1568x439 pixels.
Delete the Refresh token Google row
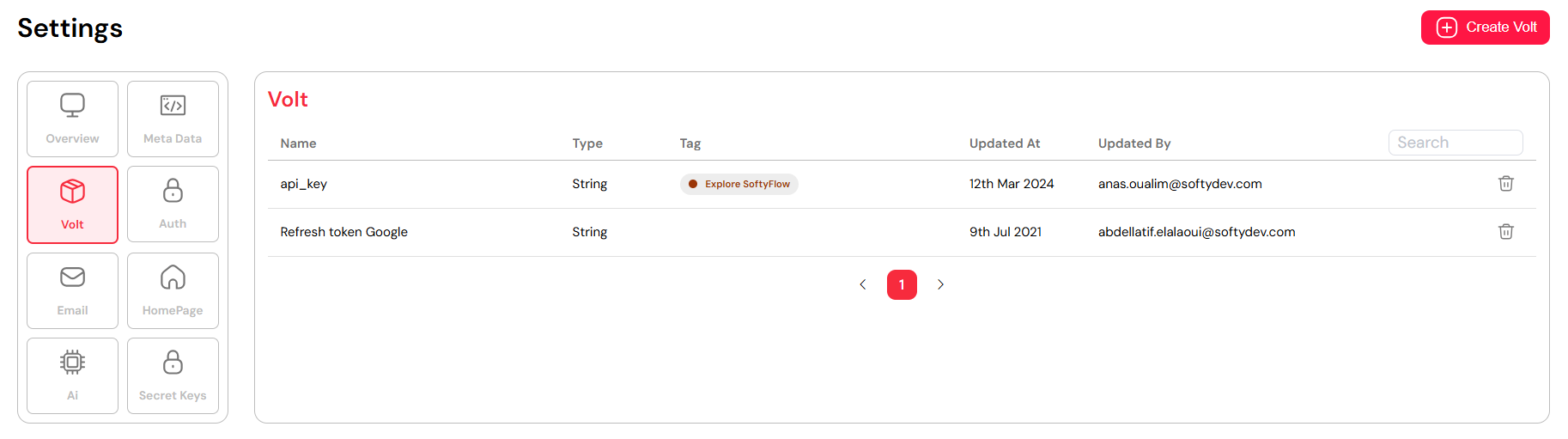[x=1505, y=232]
